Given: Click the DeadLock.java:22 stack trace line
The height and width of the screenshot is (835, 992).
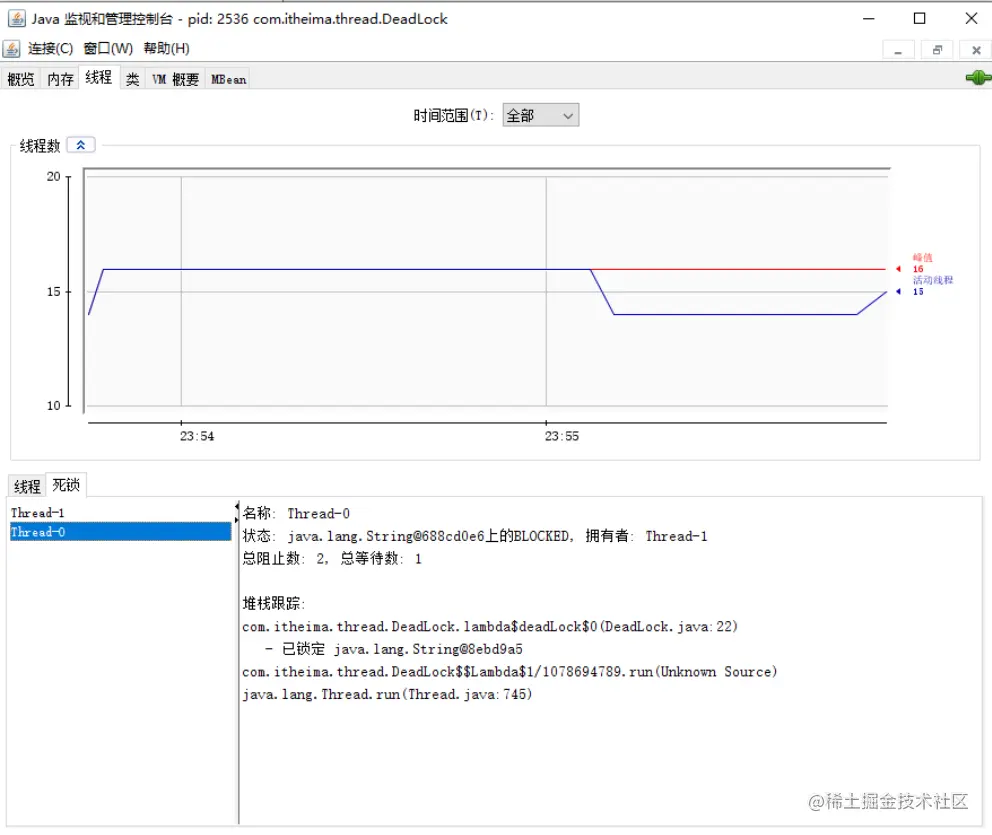Looking at the screenshot, I should (x=490, y=626).
